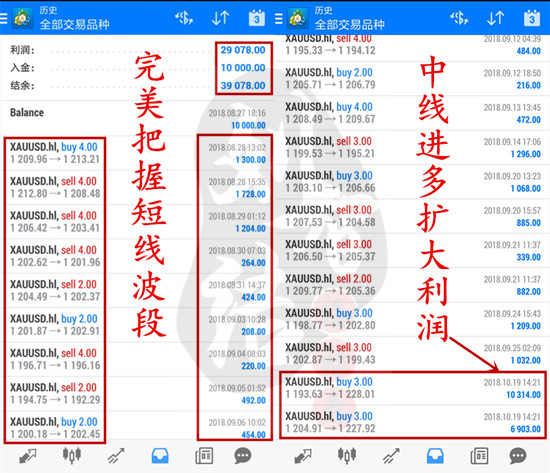Tap profit 264.00 dated 2018.08.30
The image size is (550, 473).
point(253,263)
